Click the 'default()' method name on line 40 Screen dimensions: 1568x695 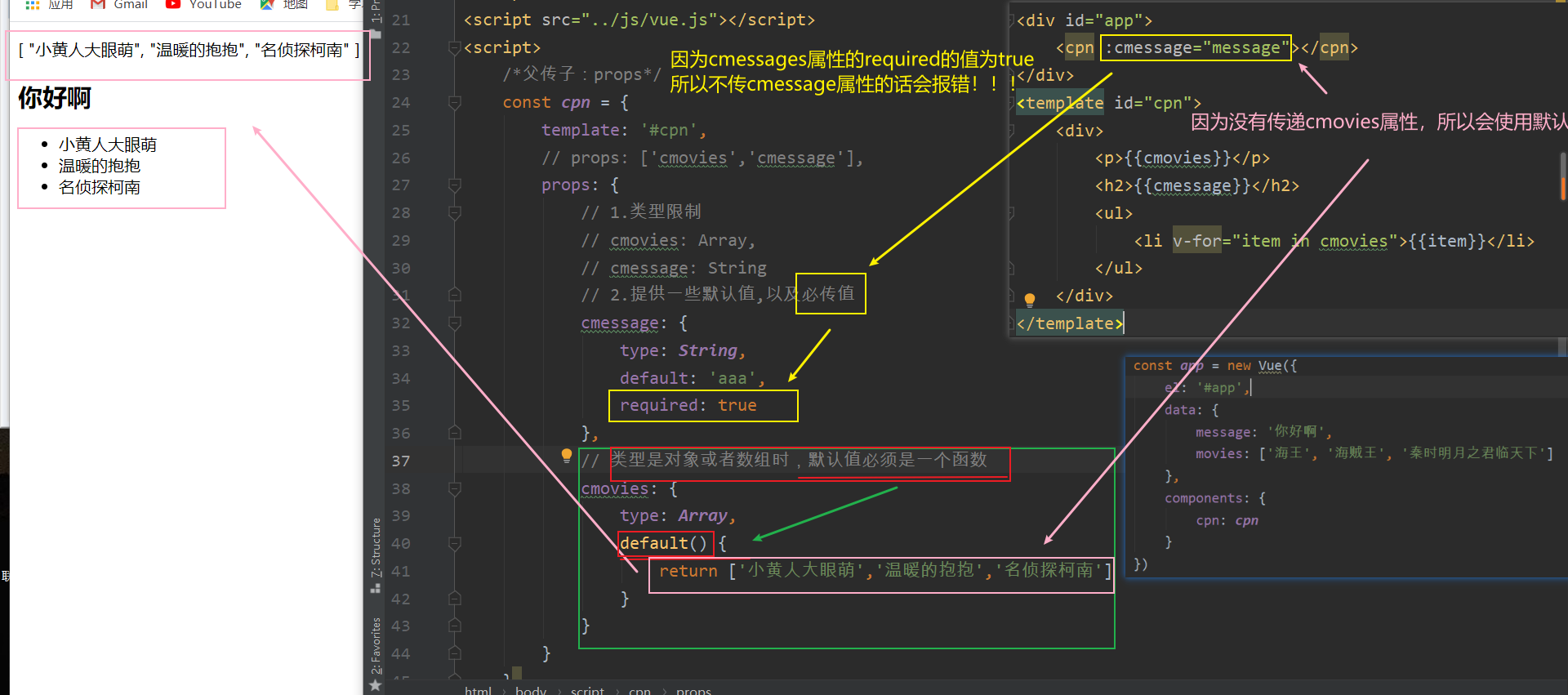tap(663, 543)
